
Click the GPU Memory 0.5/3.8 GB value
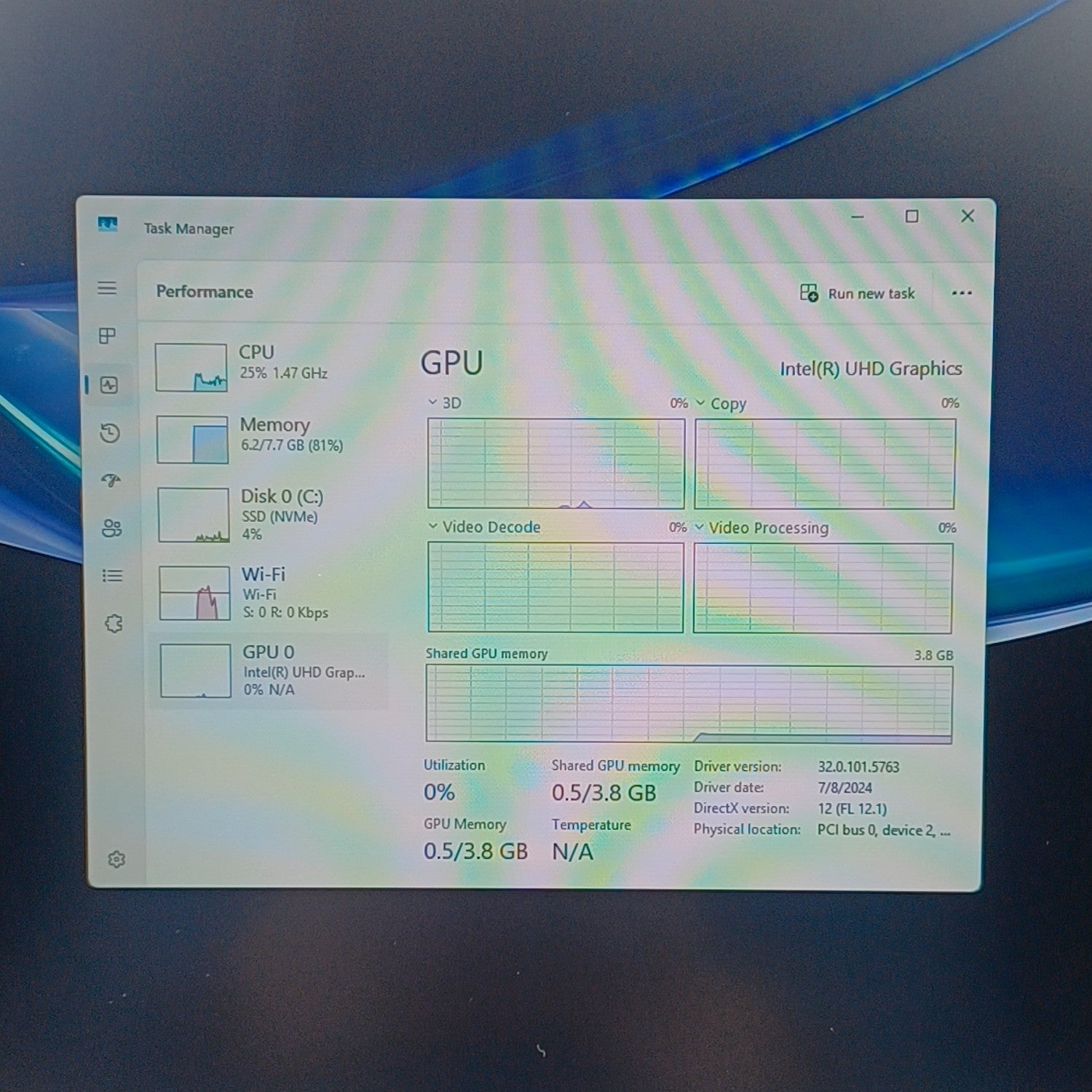point(475,851)
